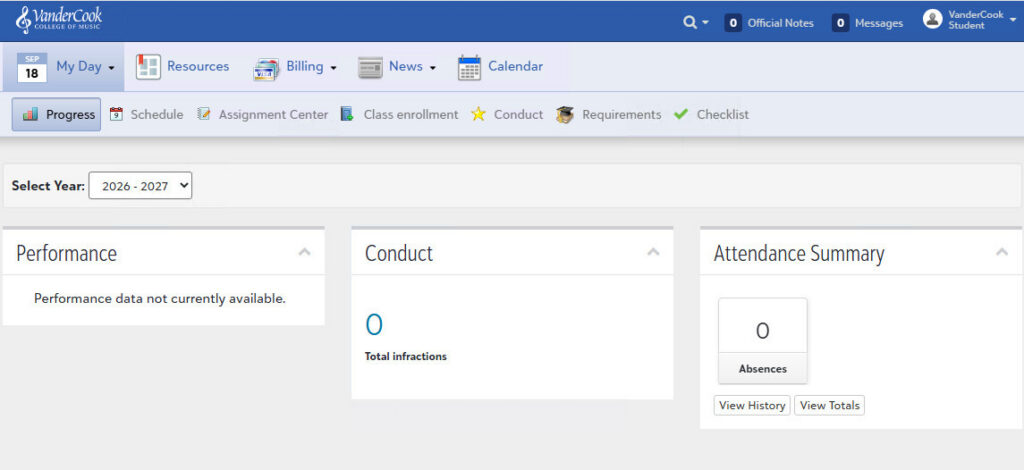The image size is (1024, 470).
Task: Click the Messages count badge
Action: tap(840, 23)
